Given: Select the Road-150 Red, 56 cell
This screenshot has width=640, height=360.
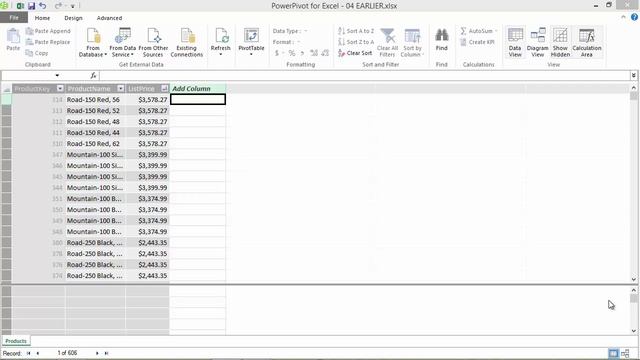Looking at the screenshot, I should click(x=95, y=100).
